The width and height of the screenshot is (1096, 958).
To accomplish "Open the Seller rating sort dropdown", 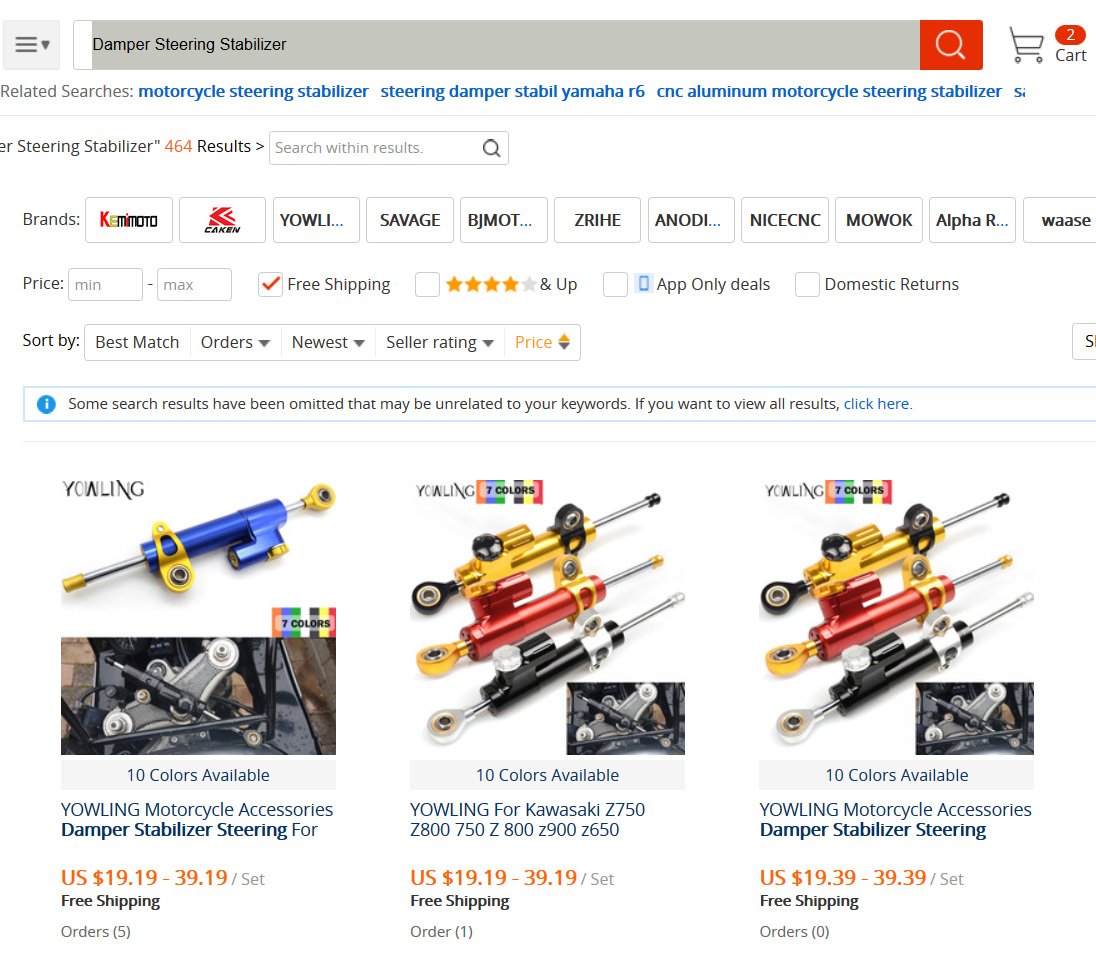I will [x=440, y=342].
